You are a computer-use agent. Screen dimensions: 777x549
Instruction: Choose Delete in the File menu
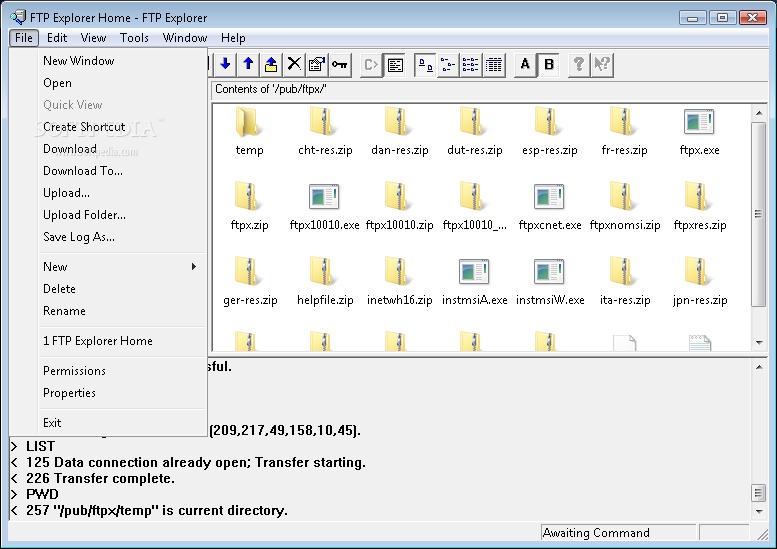(122, 289)
